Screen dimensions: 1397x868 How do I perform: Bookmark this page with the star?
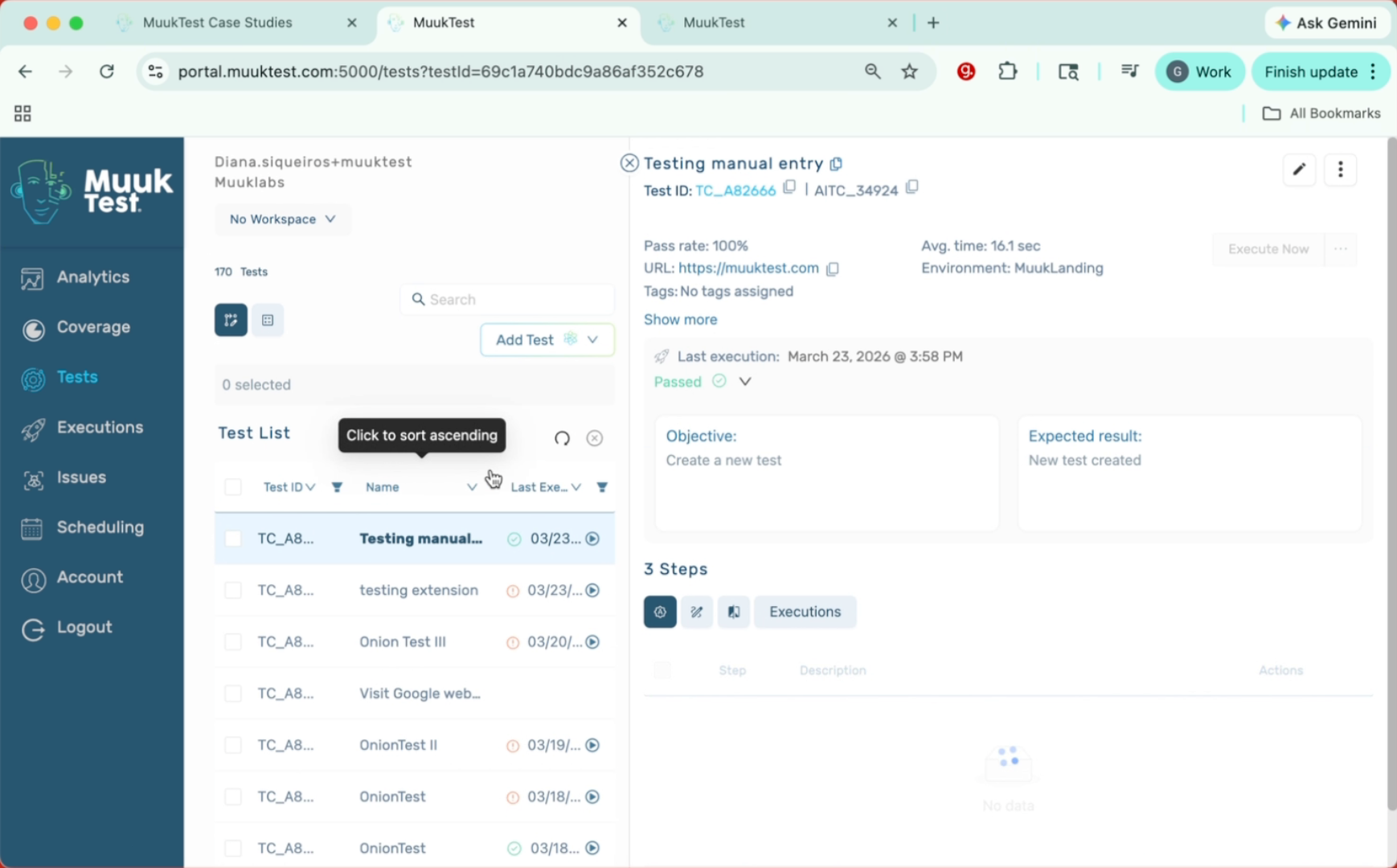pos(910,72)
